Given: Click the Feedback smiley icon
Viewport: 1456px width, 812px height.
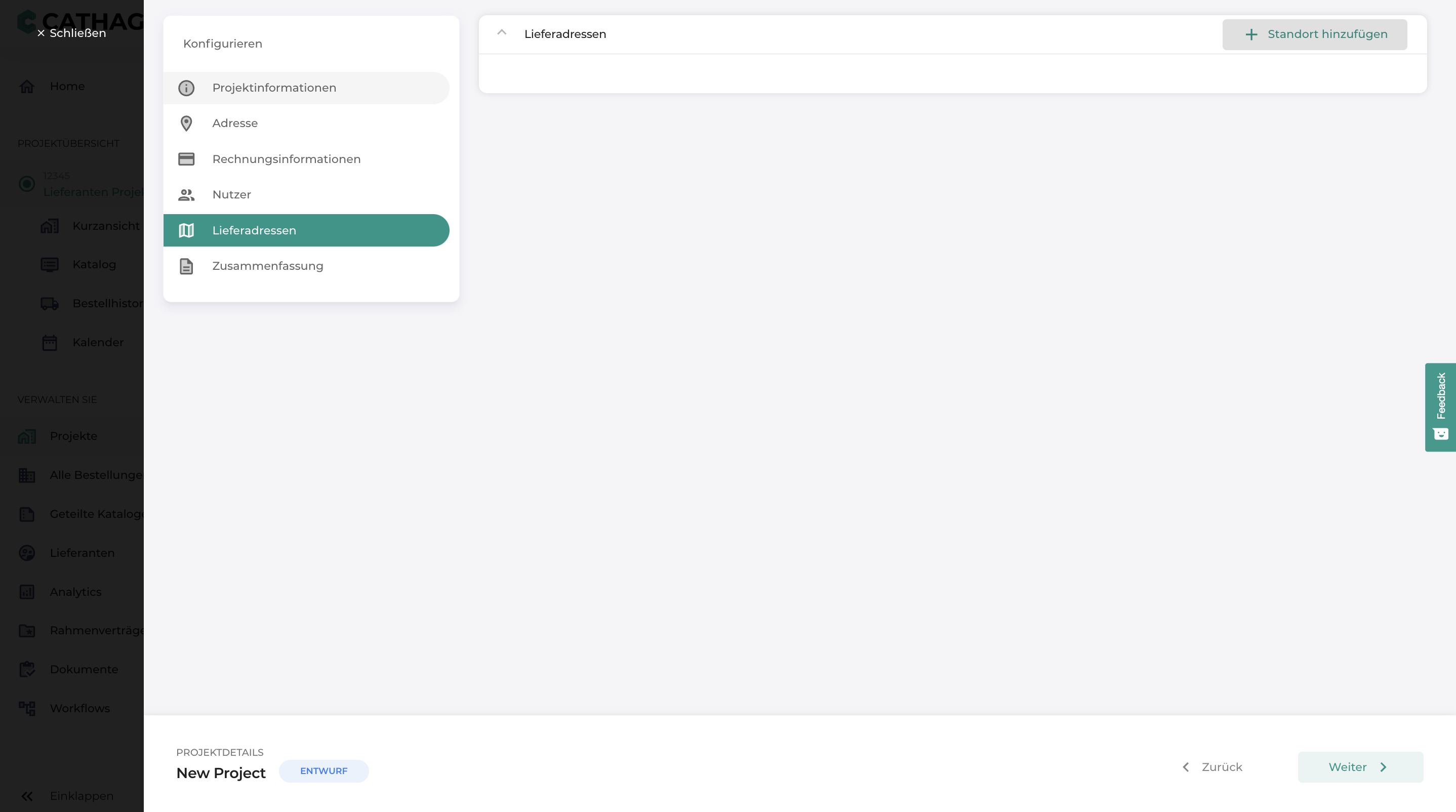Looking at the screenshot, I should tap(1441, 434).
